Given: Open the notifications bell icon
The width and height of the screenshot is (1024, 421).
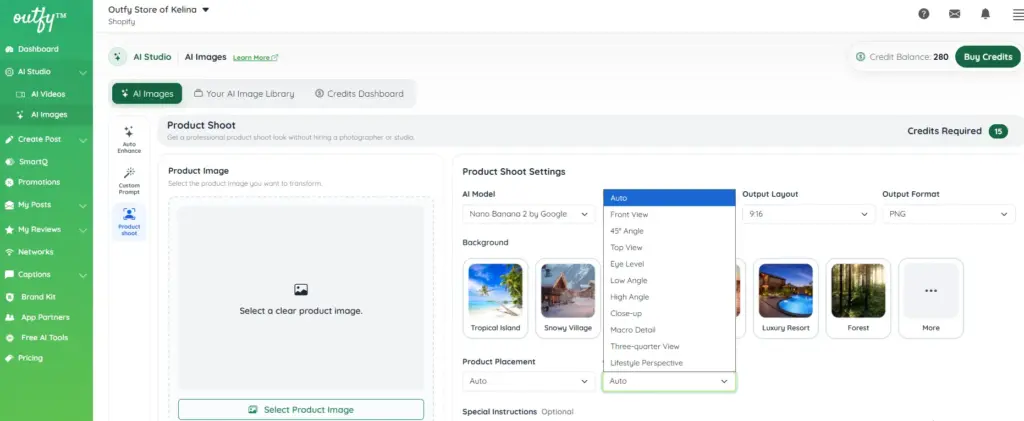Looking at the screenshot, I should (x=985, y=14).
